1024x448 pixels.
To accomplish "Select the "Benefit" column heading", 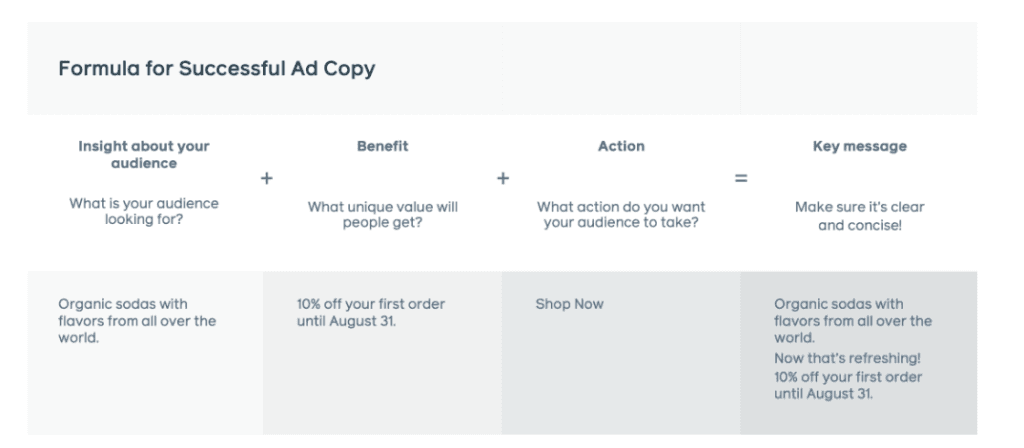I will click(382, 147).
